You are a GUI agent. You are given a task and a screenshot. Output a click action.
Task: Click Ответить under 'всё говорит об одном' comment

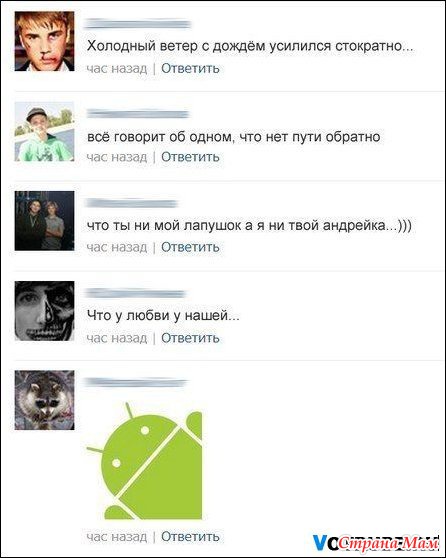pyautogui.click(x=190, y=157)
